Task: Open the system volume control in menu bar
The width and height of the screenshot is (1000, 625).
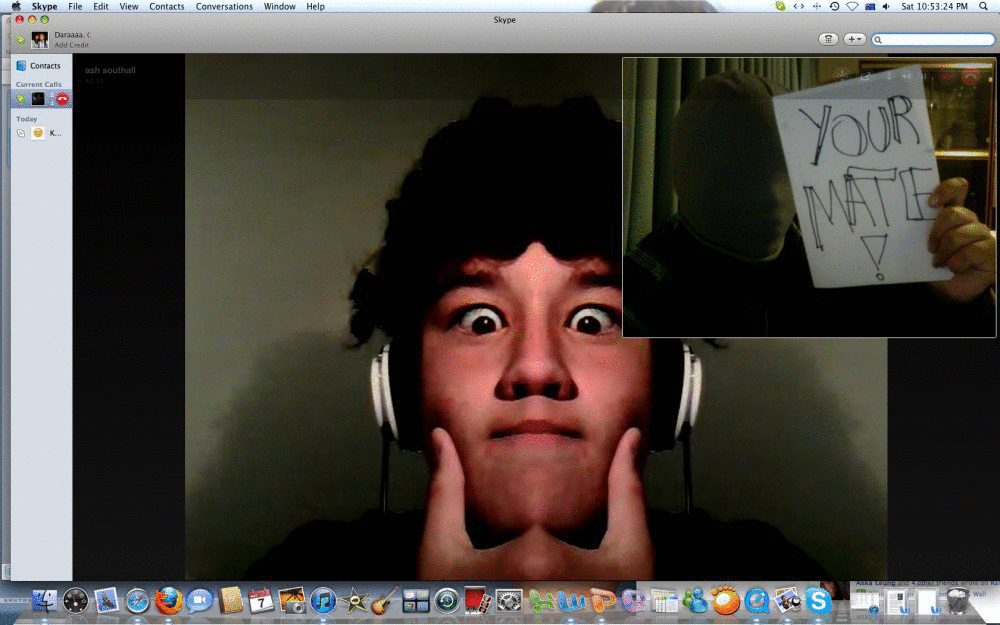Action: 885,6
